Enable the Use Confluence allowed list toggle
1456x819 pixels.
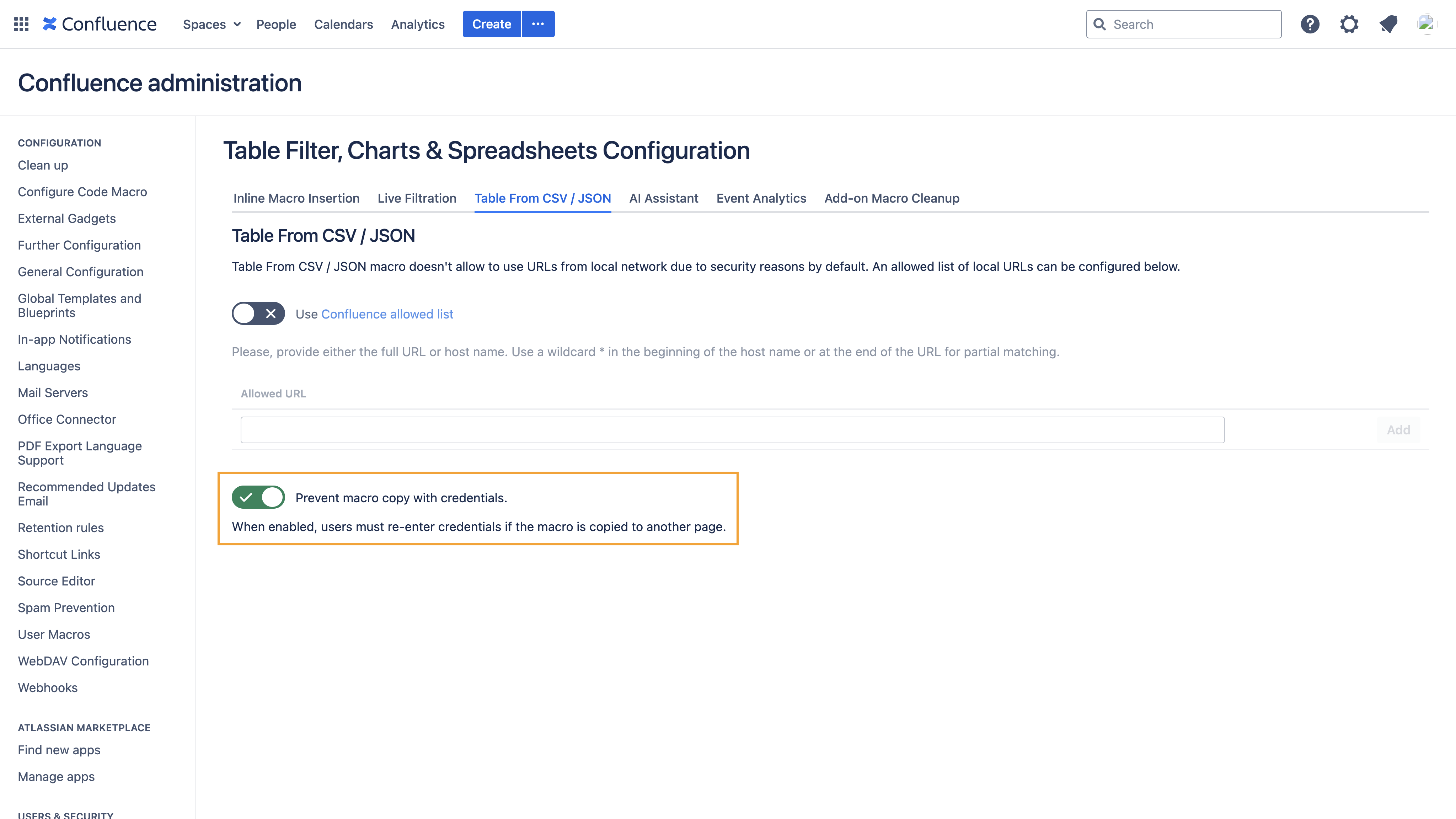258,314
